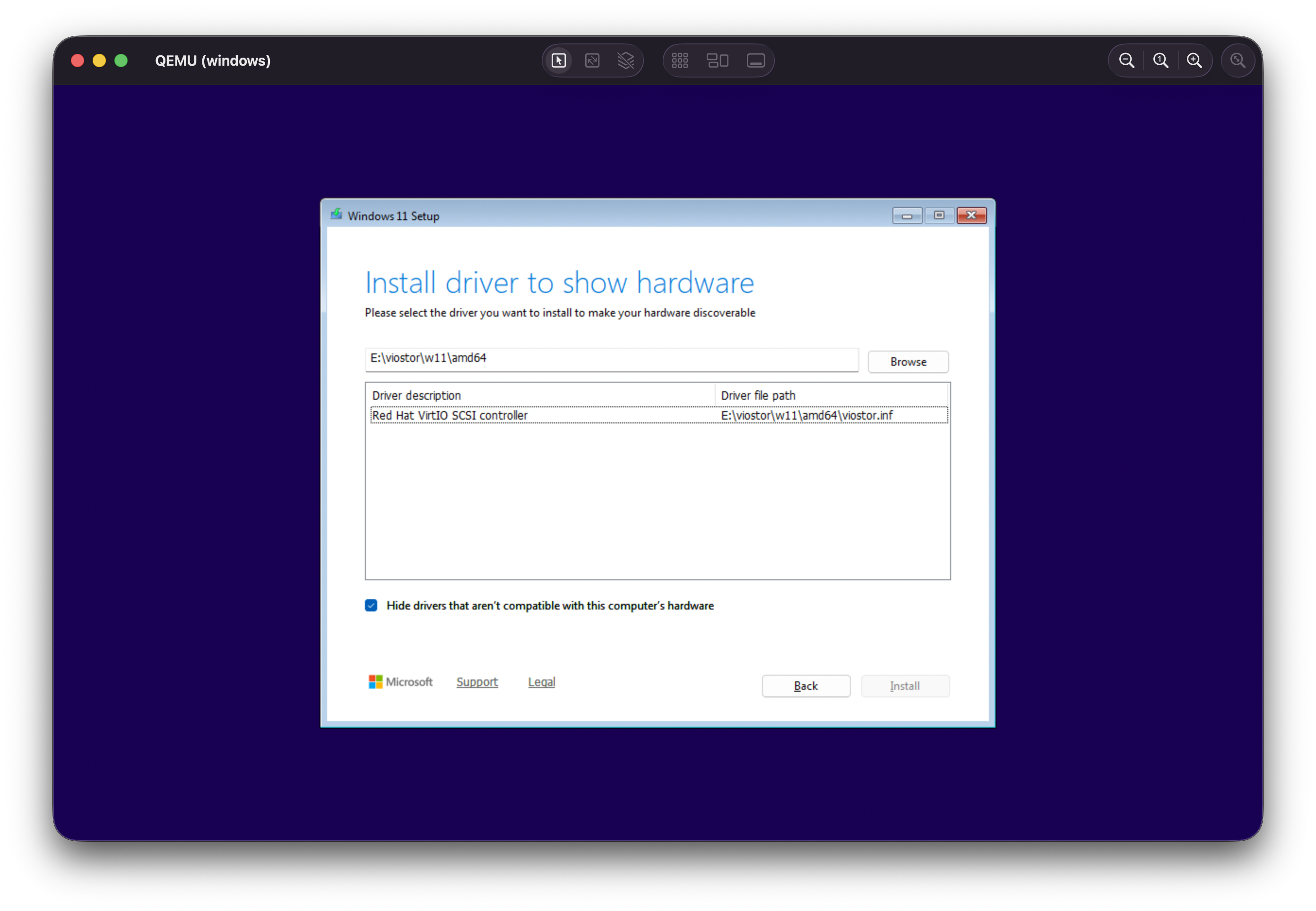The height and width of the screenshot is (911, 1316).
Task: Click the green full-screen window button
Action: coord(121,60)
